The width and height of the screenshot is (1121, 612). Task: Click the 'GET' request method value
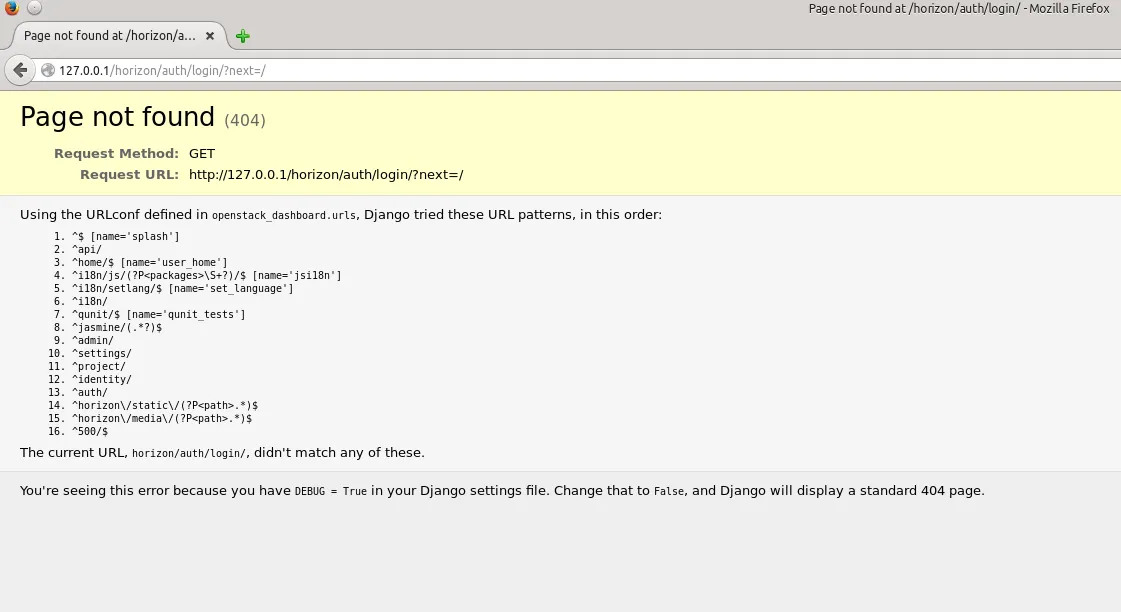(x=202, y=154)
